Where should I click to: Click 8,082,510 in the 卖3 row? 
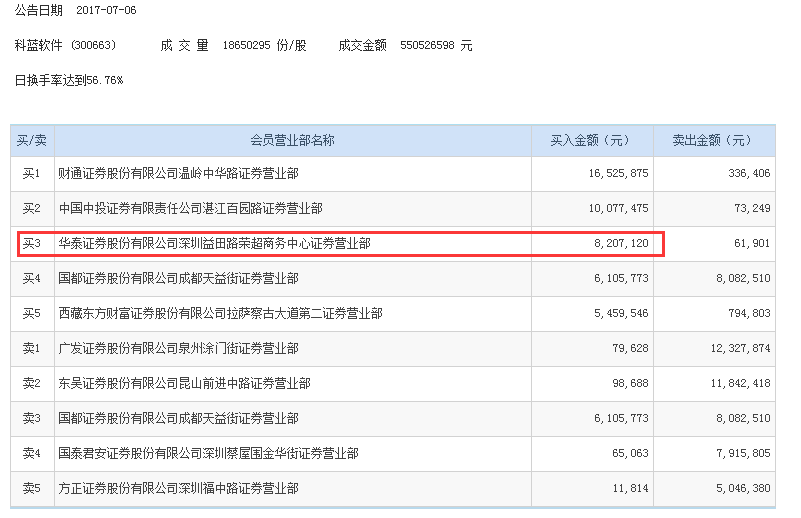(x=743, y=418)
